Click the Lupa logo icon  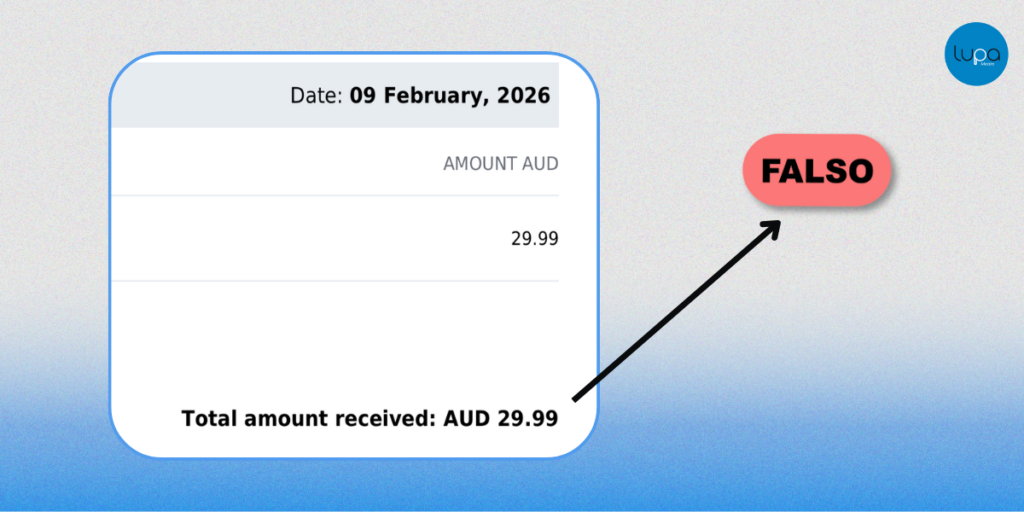(x=976, y=54)
